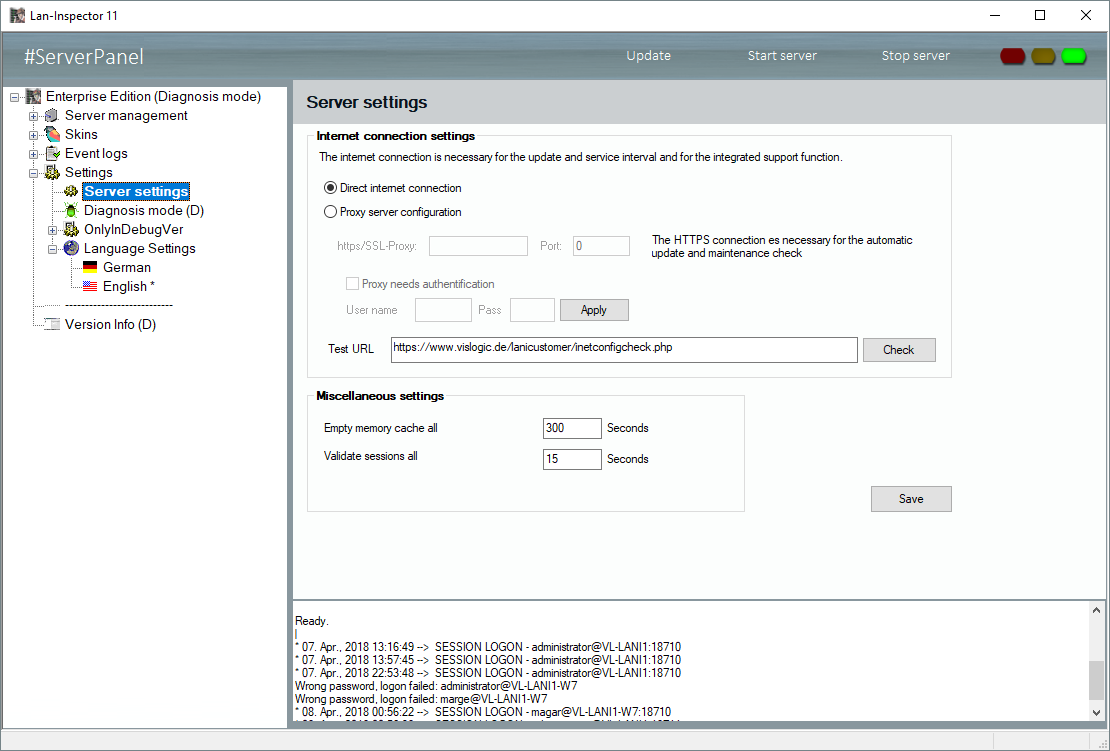Click the English flag icon

90,287
